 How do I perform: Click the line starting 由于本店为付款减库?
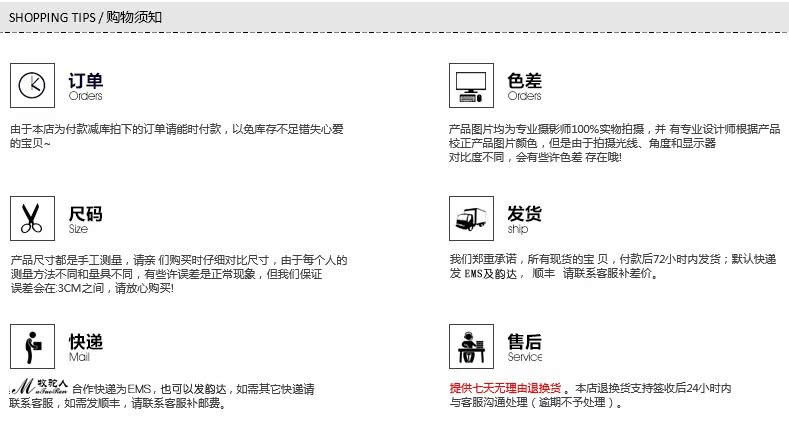[177, 129]
